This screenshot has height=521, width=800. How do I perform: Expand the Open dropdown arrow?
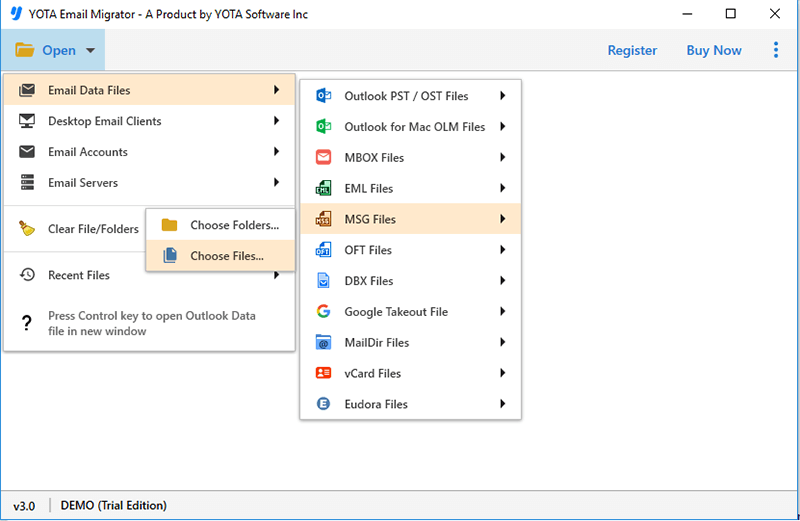(x=90, y=51)
